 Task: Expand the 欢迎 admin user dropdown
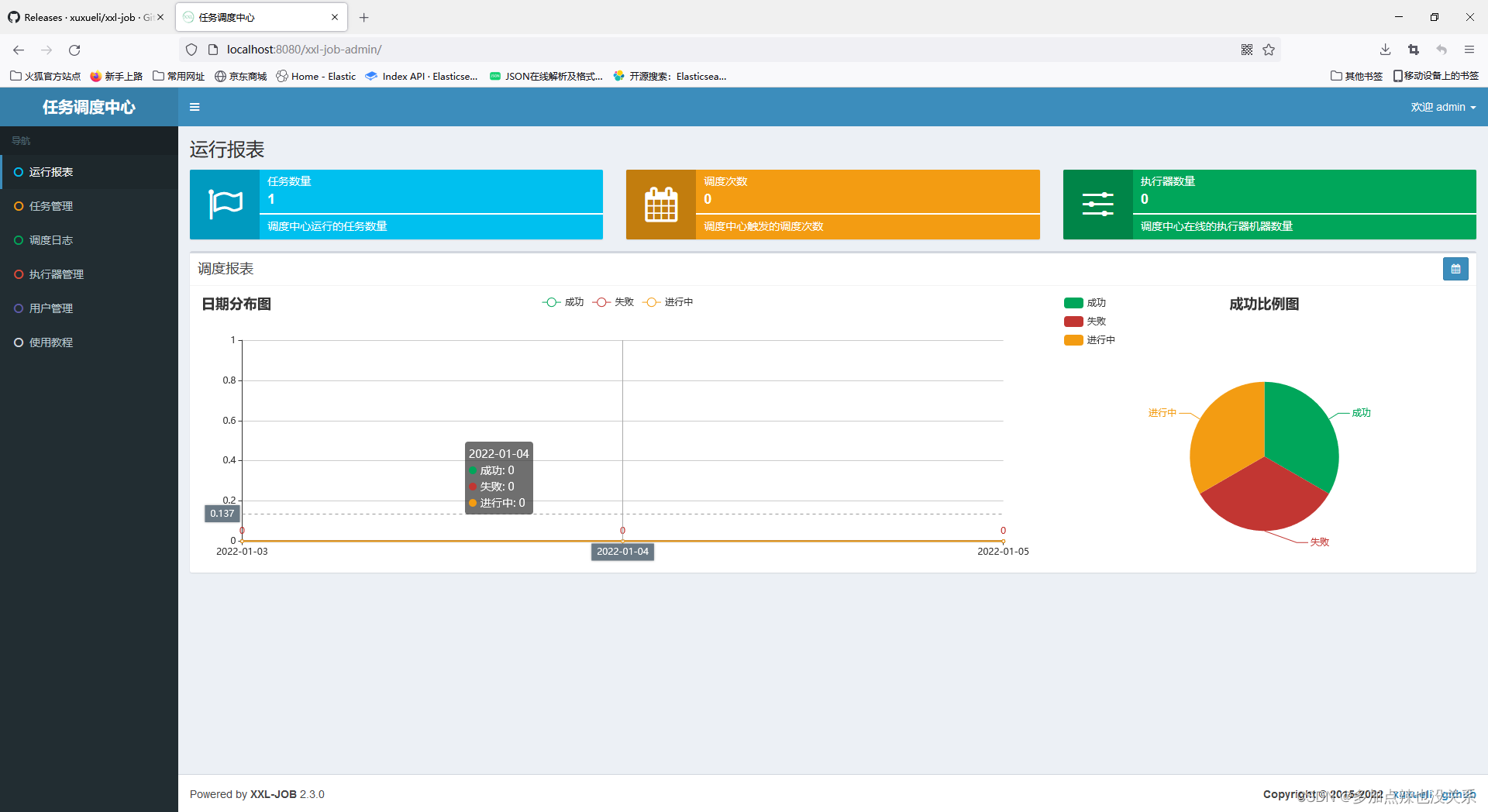[x=1443, y=107]
